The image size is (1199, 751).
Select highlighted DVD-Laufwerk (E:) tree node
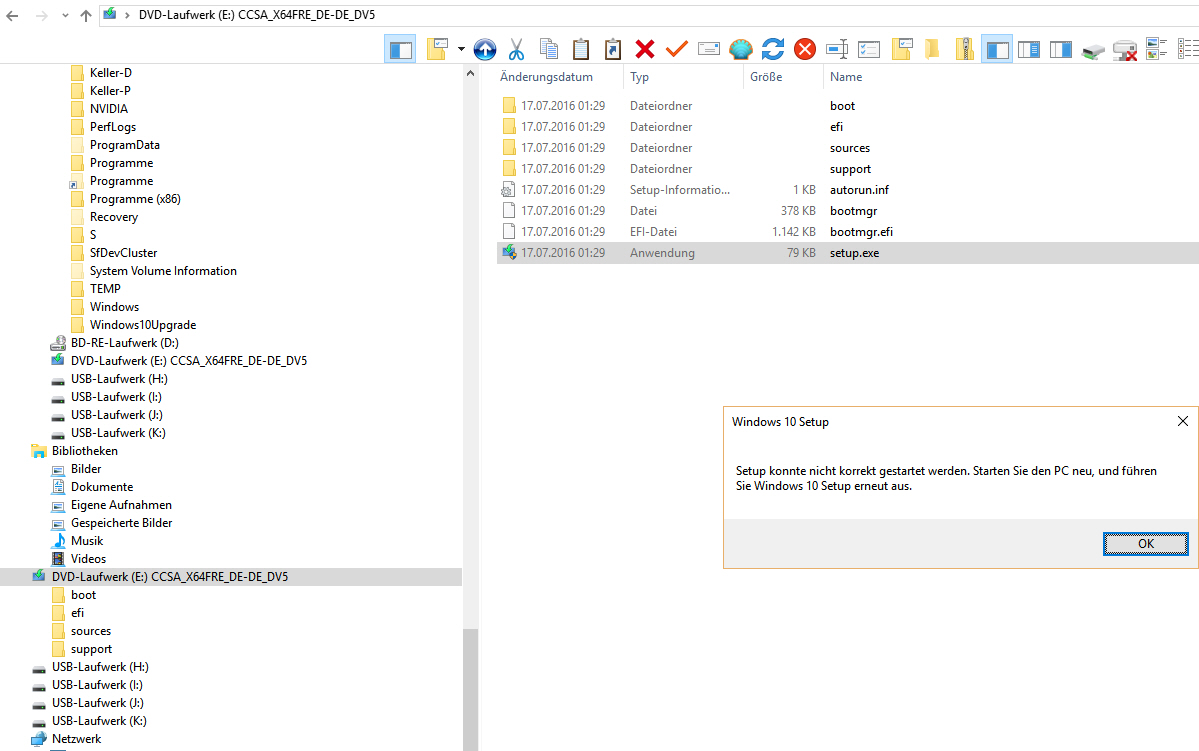[231, 577]
